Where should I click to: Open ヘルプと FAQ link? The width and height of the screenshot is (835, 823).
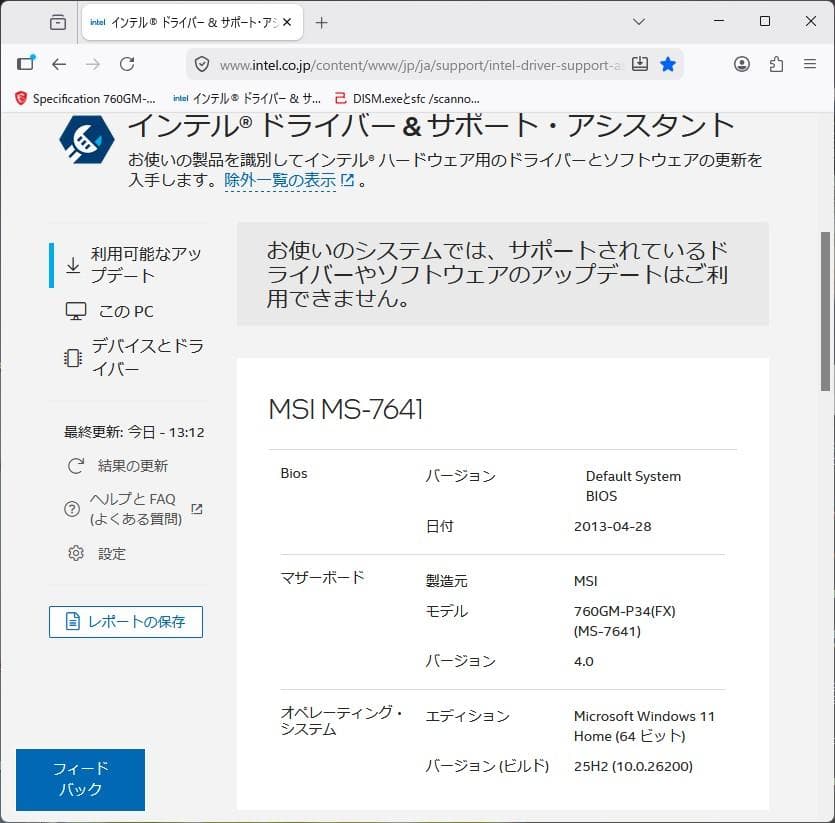[135, 509]
